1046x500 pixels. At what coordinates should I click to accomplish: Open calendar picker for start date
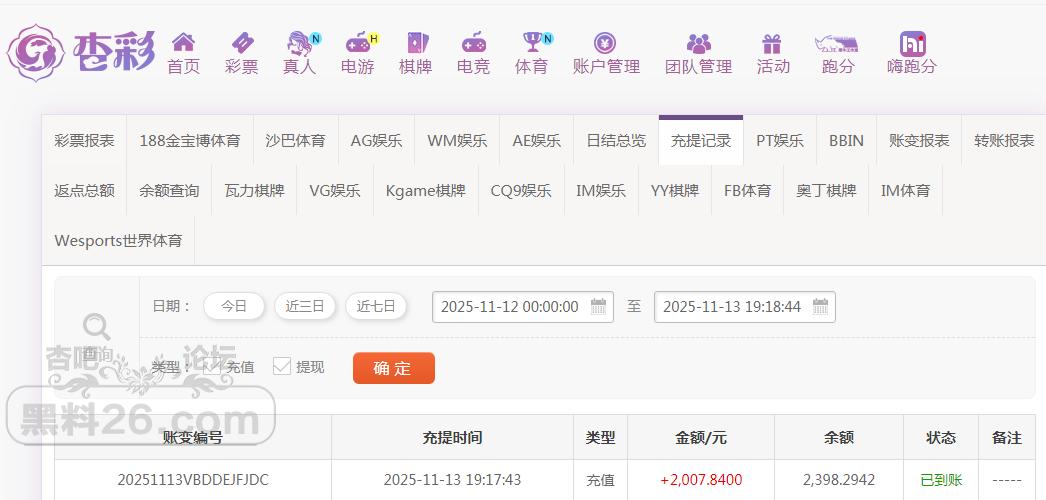coord(599,307)
